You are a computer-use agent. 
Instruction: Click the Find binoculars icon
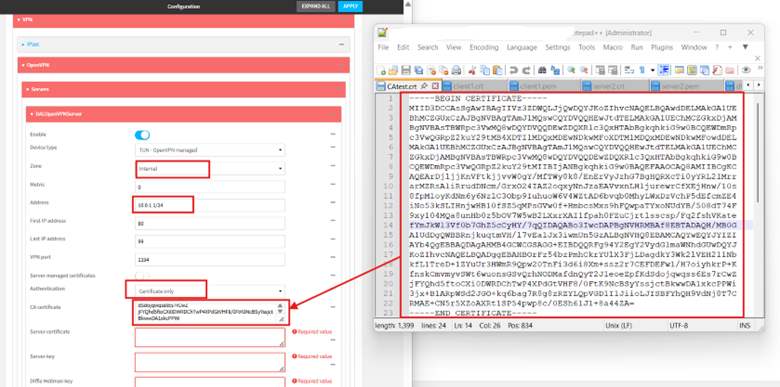pyautogui.click(x=542, y=70)
